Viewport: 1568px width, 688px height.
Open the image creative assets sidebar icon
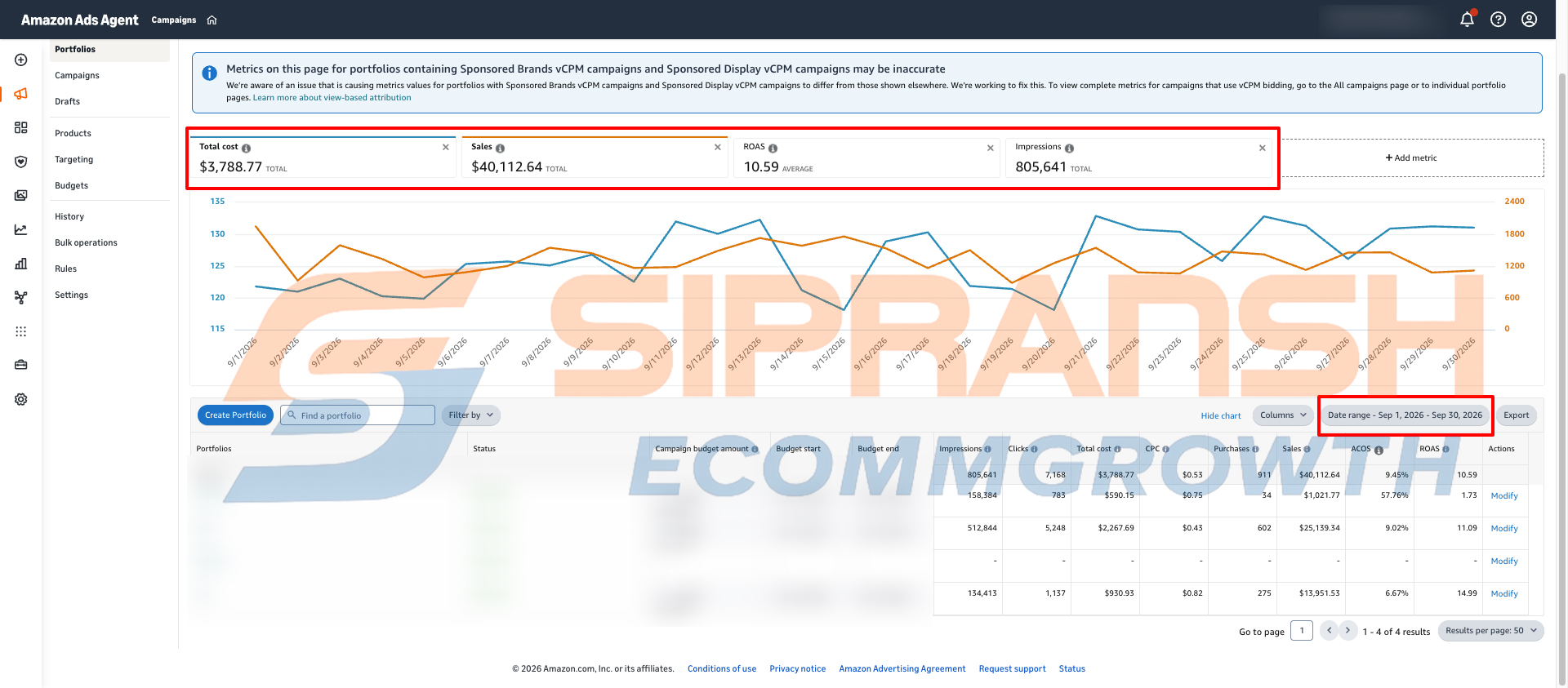pos(21,196)
